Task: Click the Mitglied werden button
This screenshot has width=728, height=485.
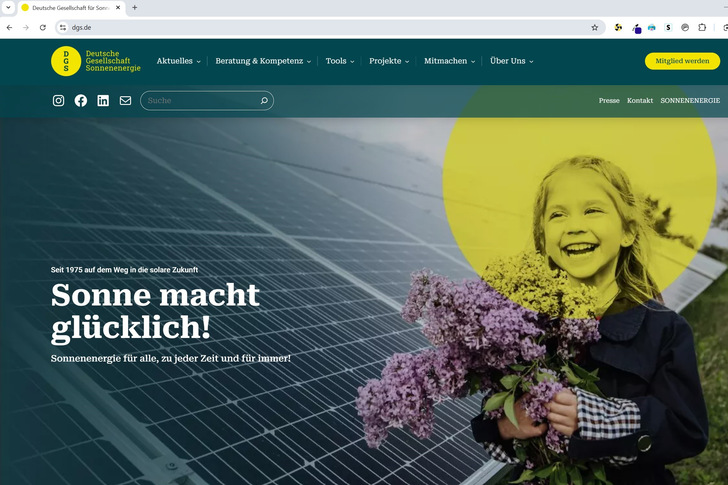Action: pyautogui.click(x=682, y=61)
